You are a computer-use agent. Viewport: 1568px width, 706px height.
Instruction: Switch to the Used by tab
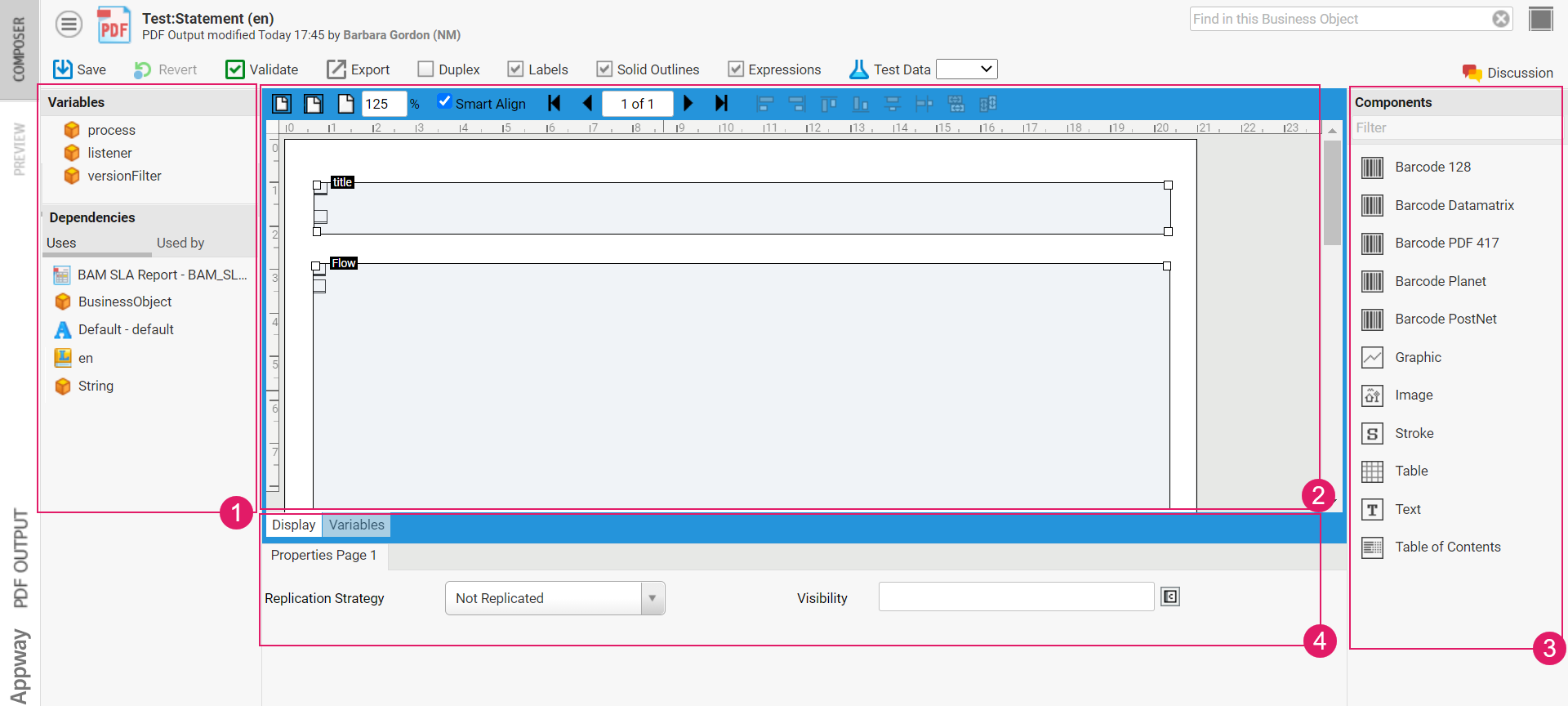pyautogui.click(x=180, y=243)
